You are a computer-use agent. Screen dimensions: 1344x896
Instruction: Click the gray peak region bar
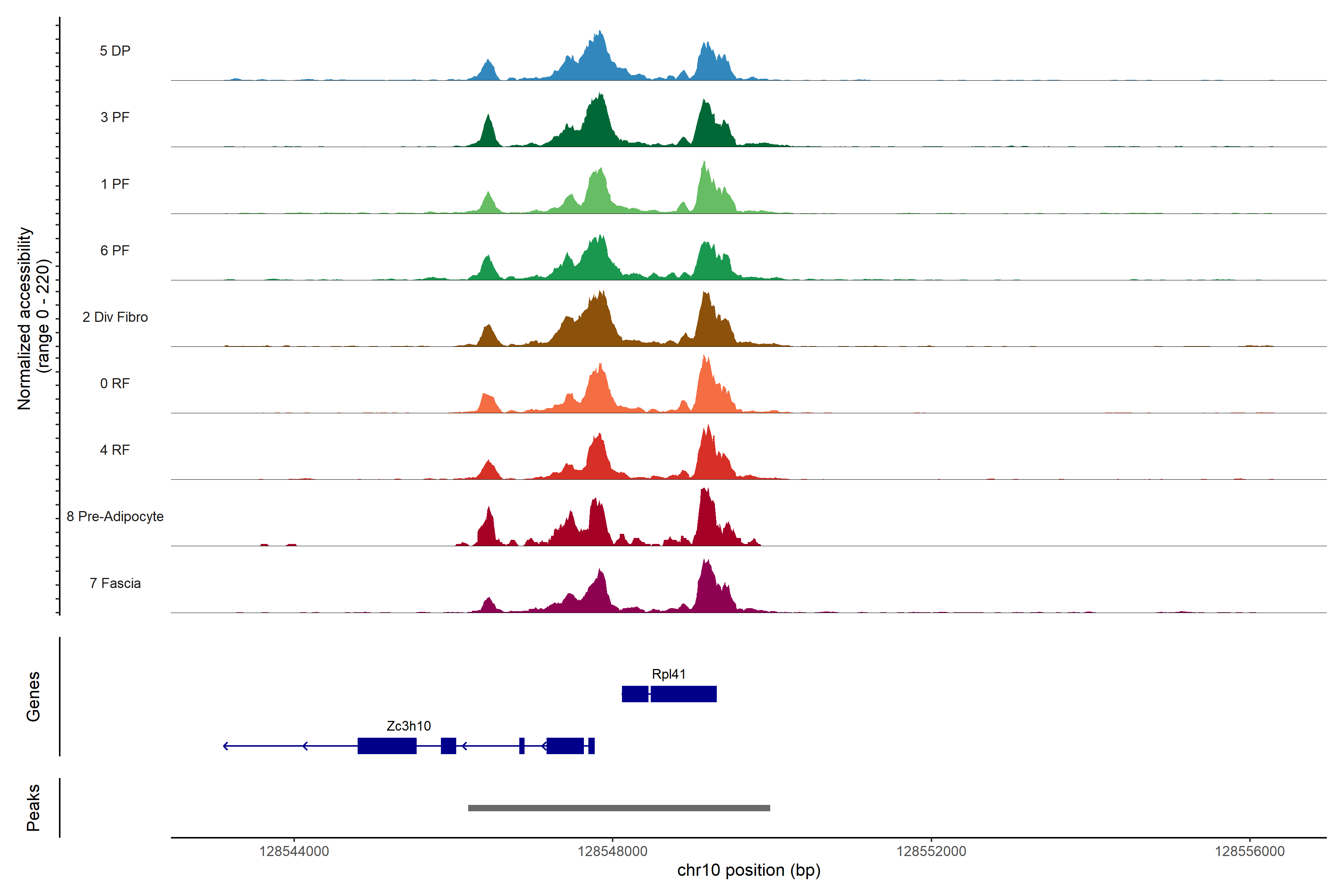pos(619,808)
